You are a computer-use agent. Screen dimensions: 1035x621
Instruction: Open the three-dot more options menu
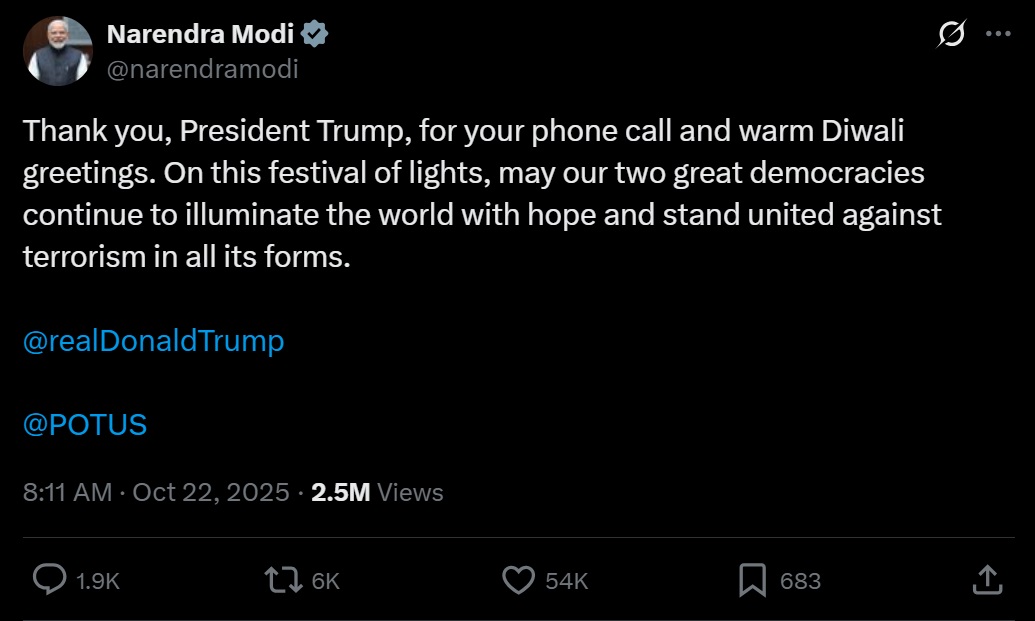(x=998, y=34)
